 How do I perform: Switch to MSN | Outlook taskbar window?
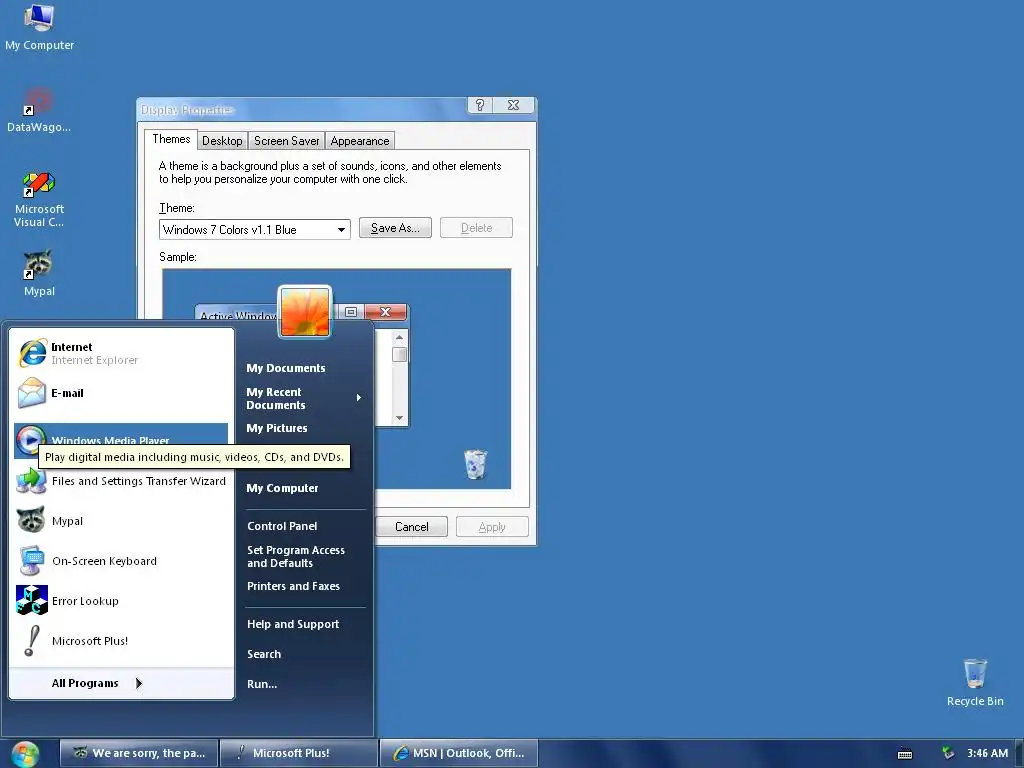[x=459, y=754]
